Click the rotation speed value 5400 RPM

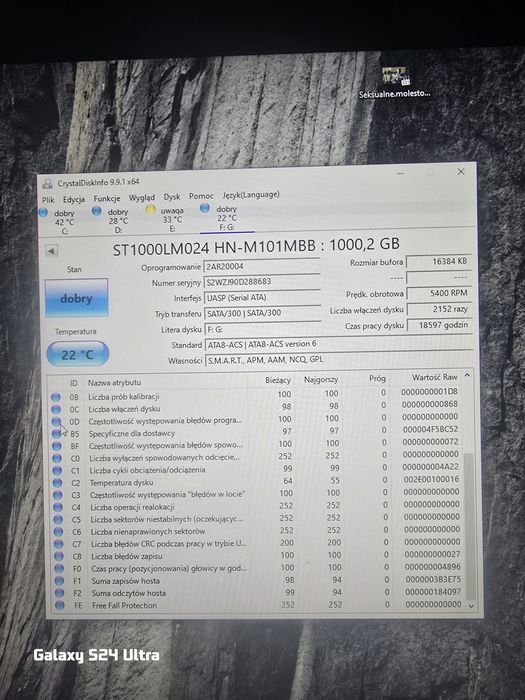tap(439, 293)
